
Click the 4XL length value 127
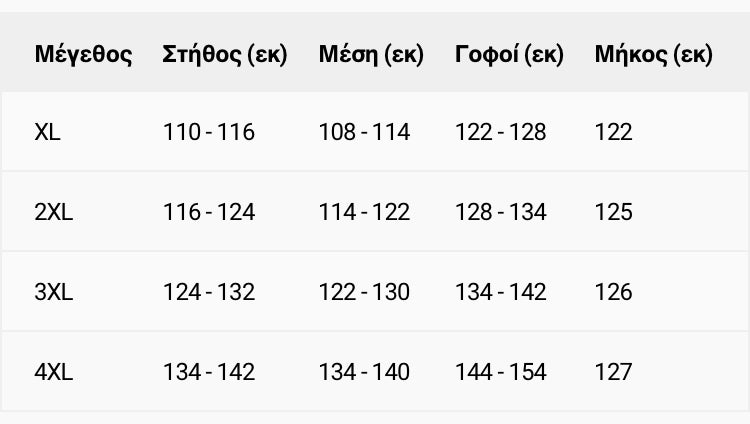[x=613, y=372]
